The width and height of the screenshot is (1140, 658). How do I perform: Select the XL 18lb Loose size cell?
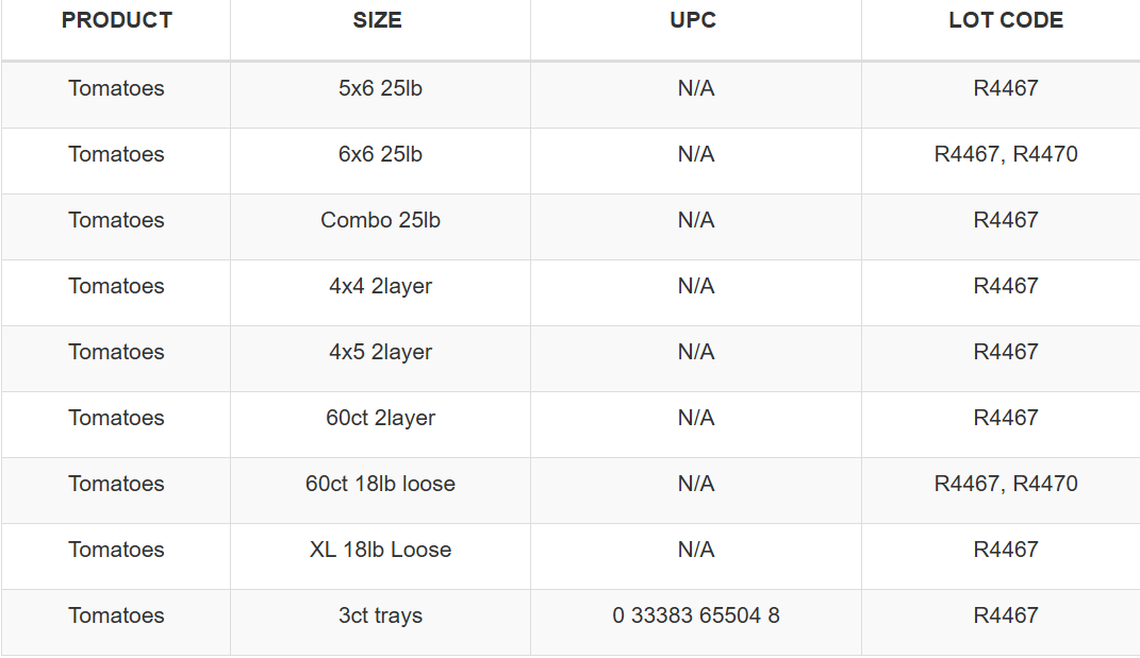380,551
